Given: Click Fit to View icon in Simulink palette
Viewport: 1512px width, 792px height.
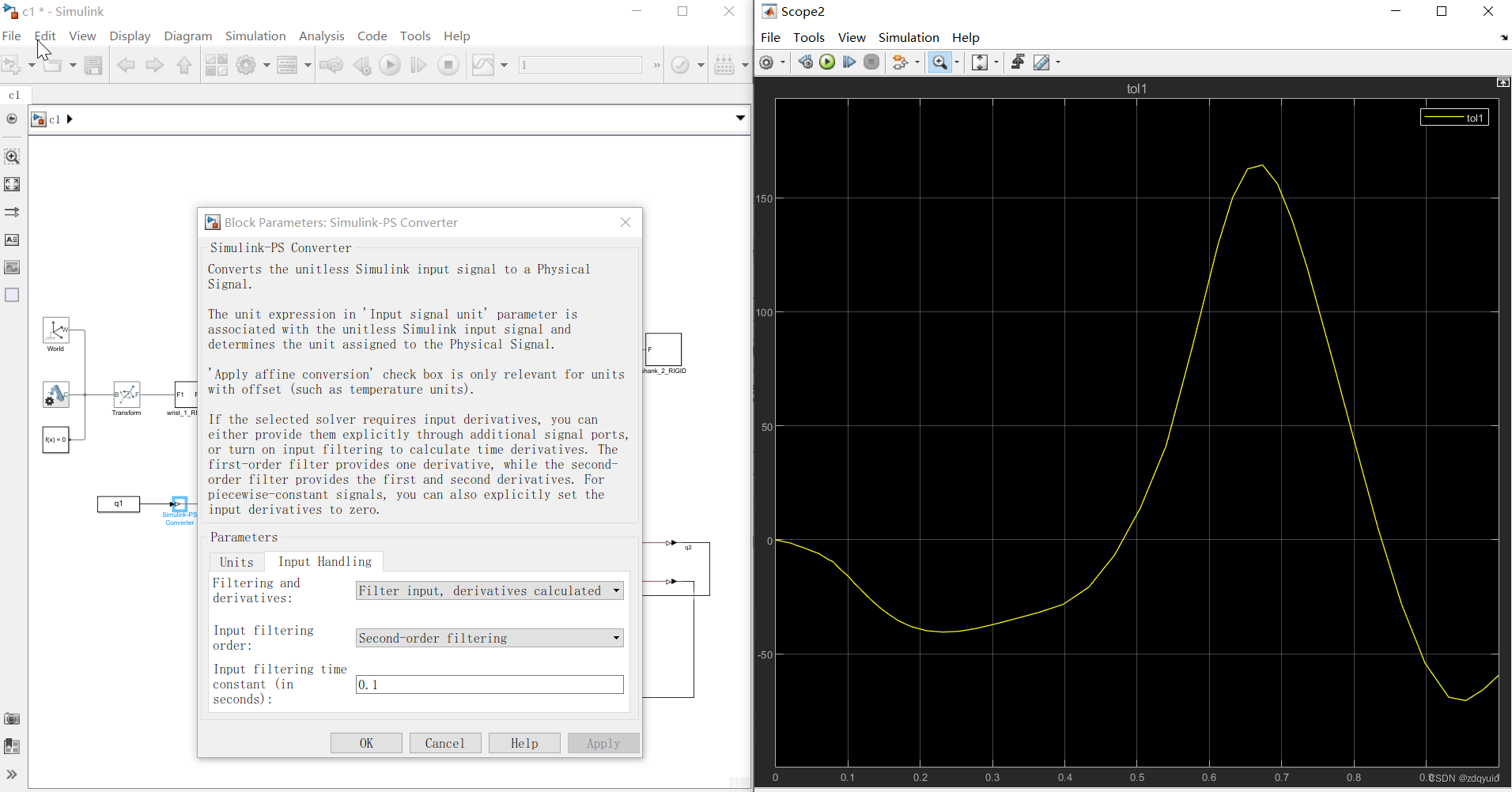Looking at the screenshot, I should point(12,184).
